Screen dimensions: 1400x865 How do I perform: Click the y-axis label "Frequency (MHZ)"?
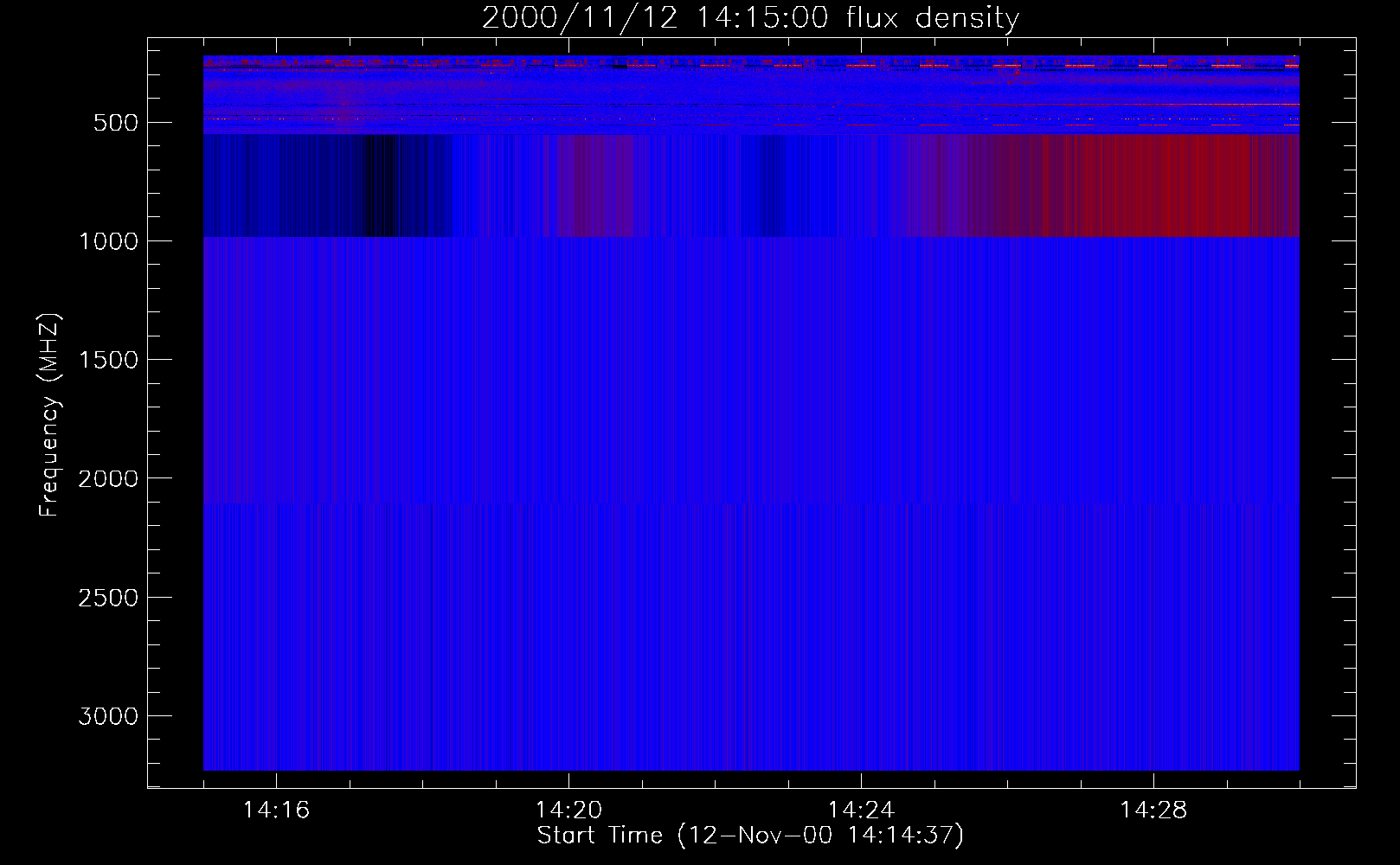[x=50, y=415]
